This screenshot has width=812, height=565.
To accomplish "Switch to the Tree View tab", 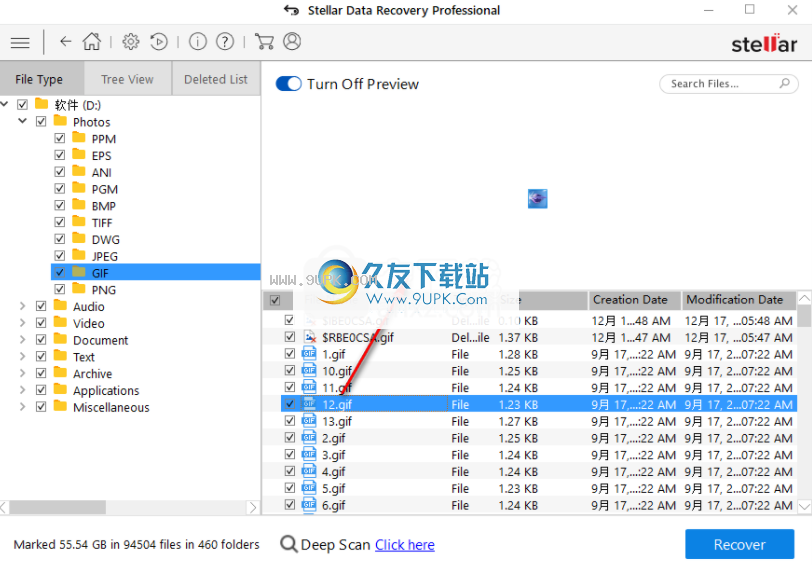I will pos(127,79).
